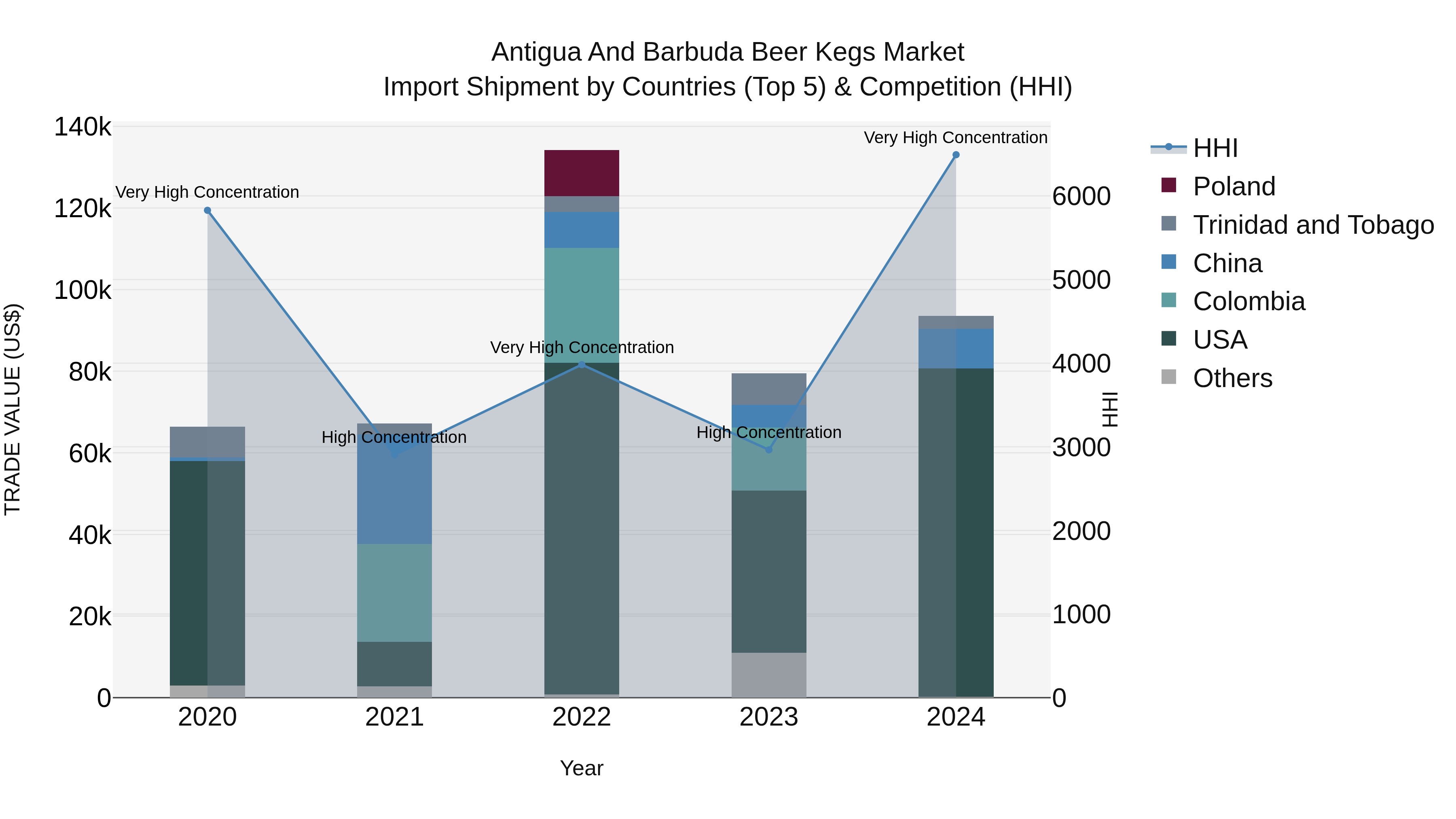Click the Colombia segment in 2022 bar

pos(582,305)
